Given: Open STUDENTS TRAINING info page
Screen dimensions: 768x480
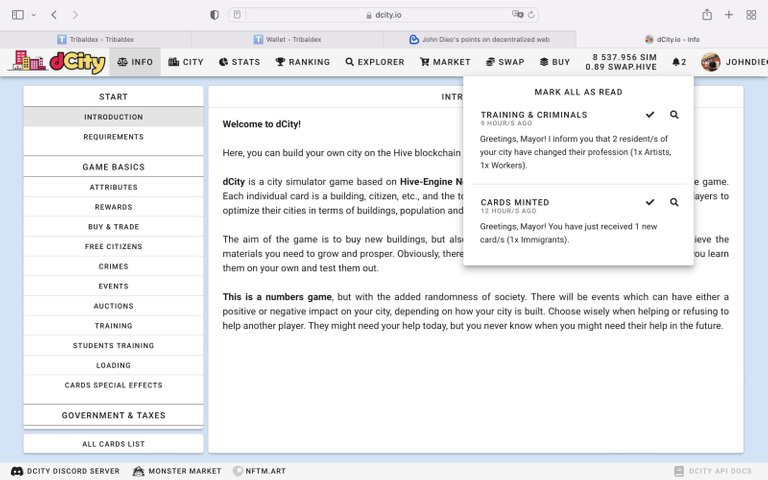Looking at the screenshot, I should click(x=114, y=345).
